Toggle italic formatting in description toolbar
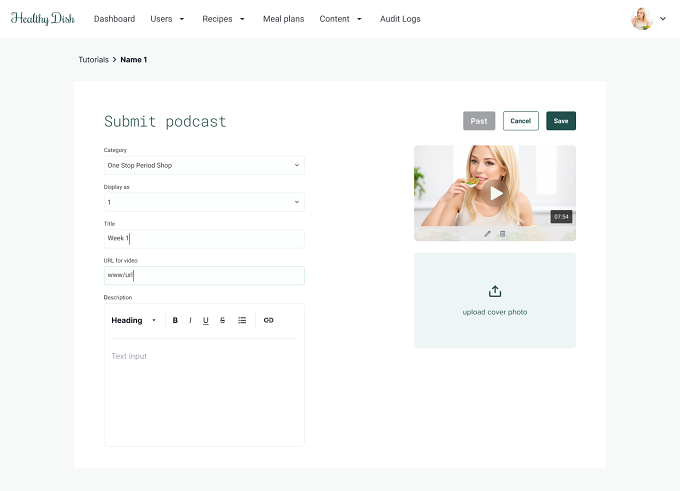 click(x=190, y=320)
